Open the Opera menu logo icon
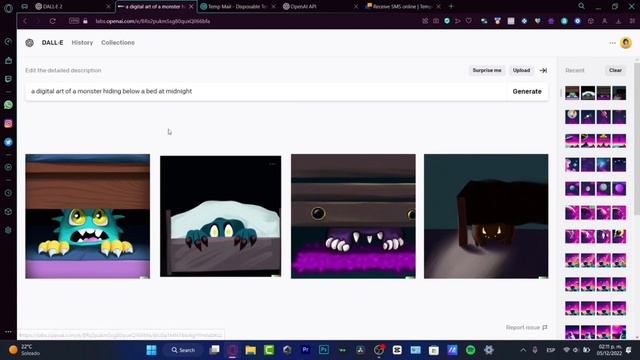 pos(8,7)
